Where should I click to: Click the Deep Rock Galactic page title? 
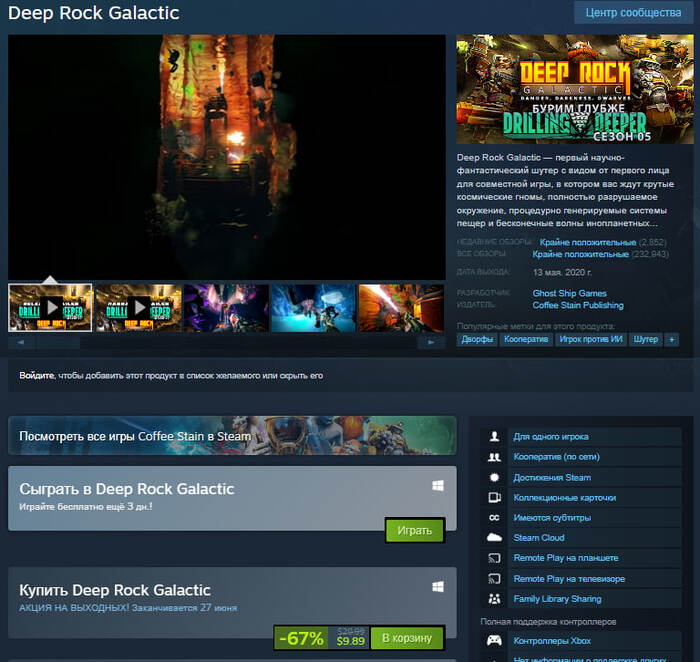[x=94, y=13]
